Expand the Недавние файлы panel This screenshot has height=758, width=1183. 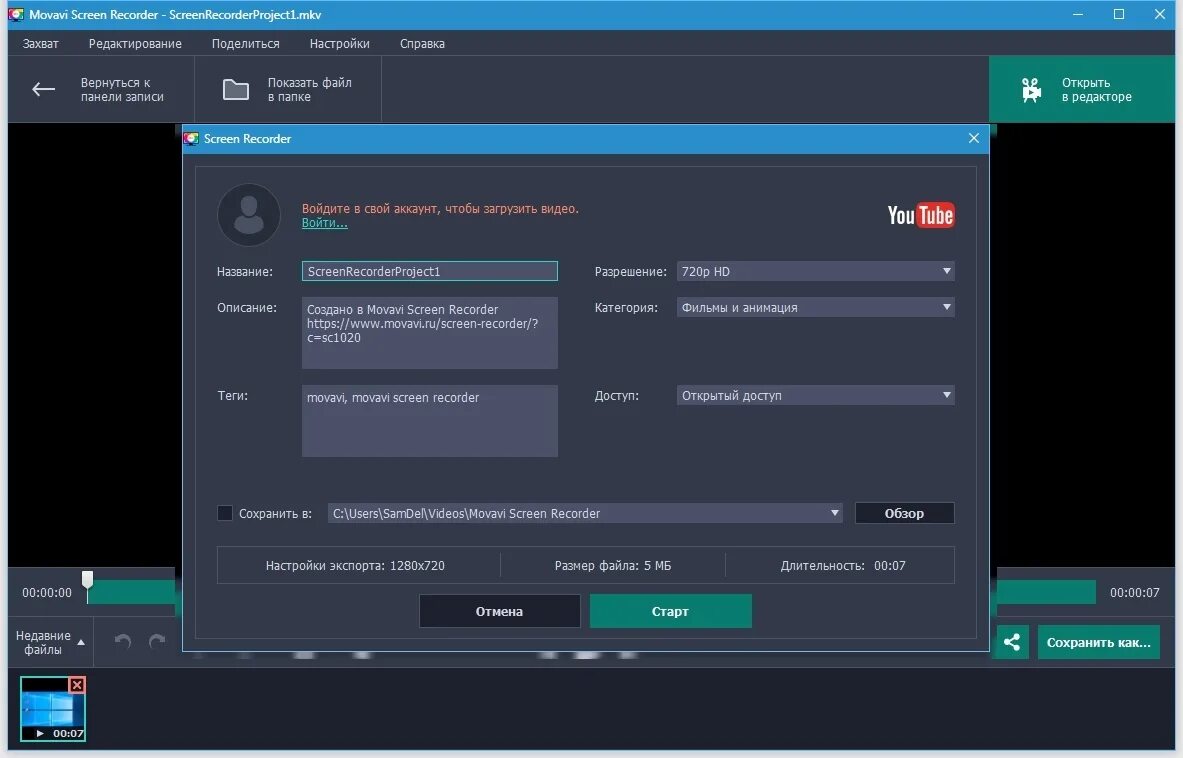(x=51, y=643)
